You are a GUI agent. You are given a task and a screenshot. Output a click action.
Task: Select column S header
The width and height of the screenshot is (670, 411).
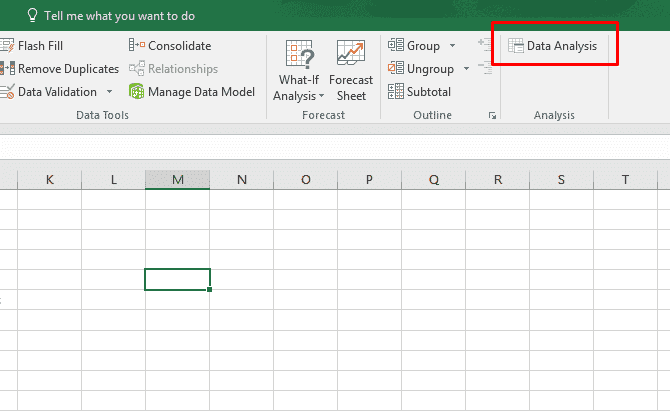point(561,179)
